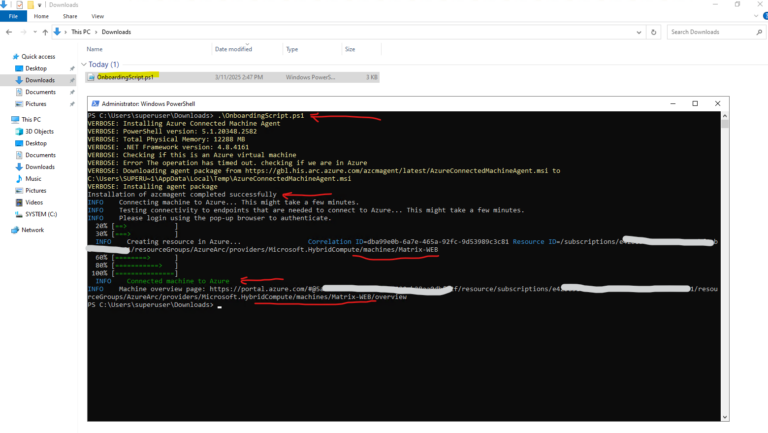Click the "Connected machine to Azure" line
The height and width of the screenshot is (433, 768).
point(178,281)
